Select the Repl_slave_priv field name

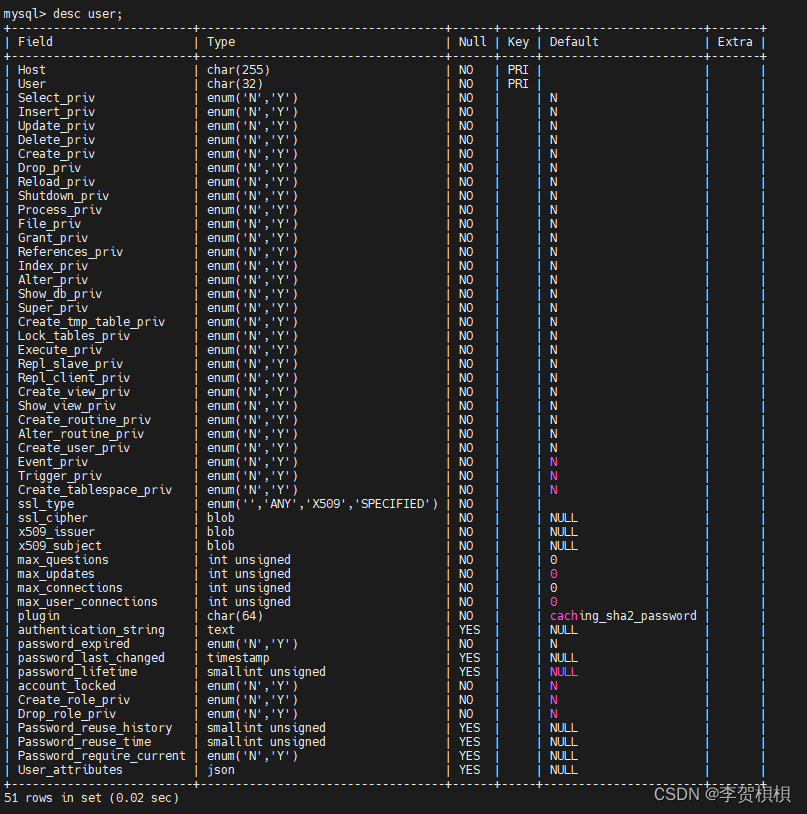[71, 364]
